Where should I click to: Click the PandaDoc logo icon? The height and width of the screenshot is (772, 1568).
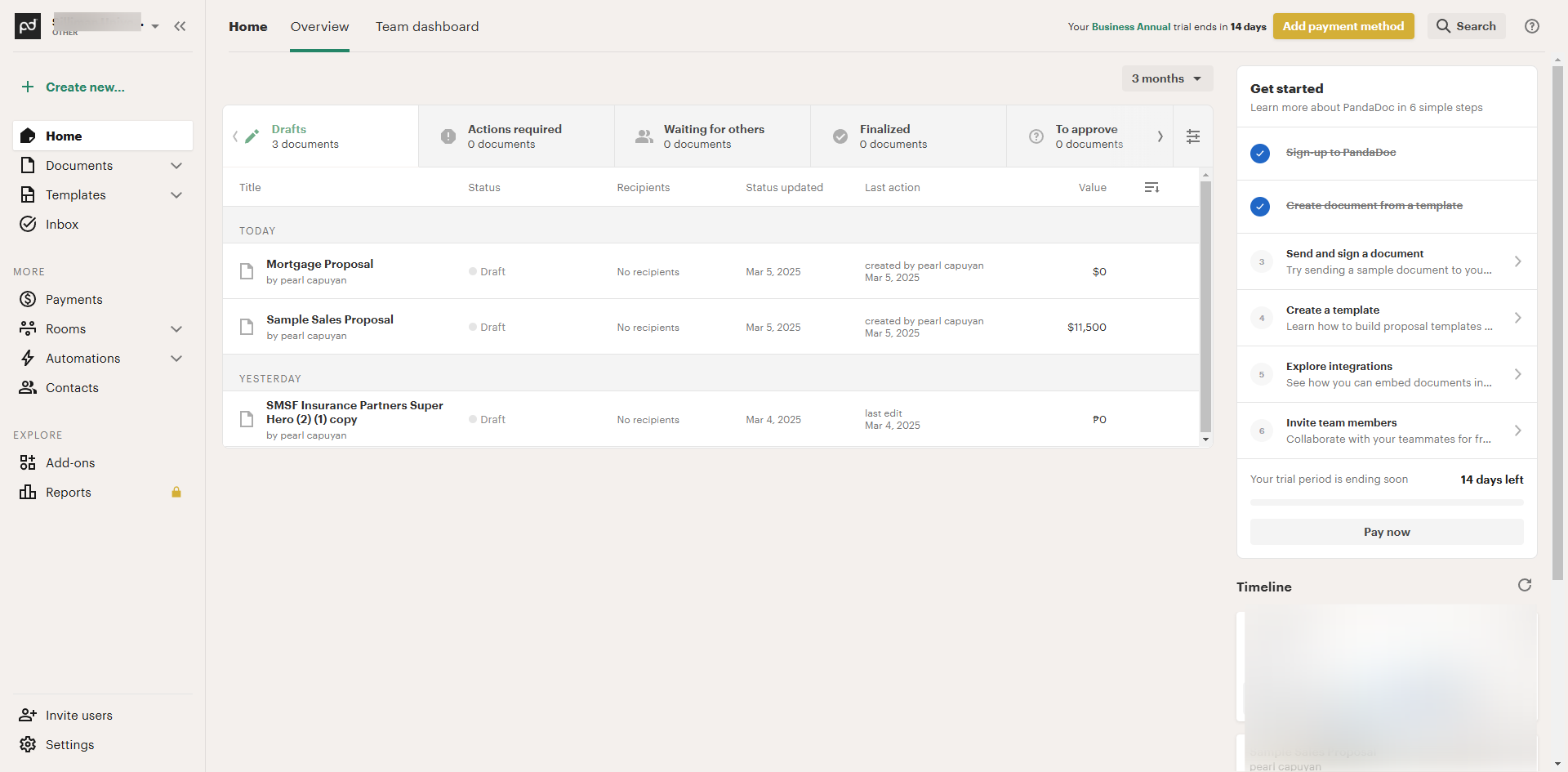pos(28,26)
